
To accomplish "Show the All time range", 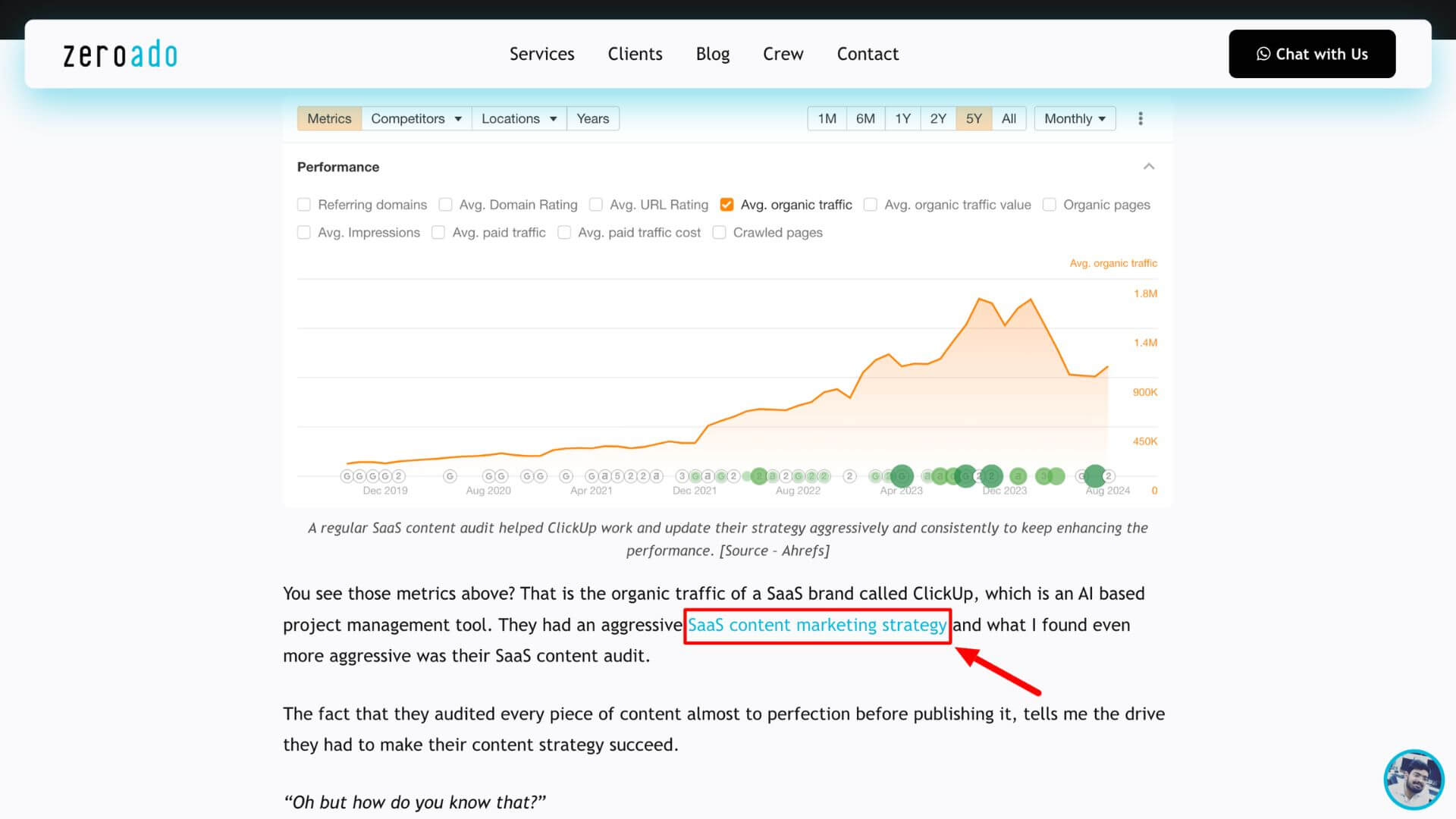I will point(1009,118).
